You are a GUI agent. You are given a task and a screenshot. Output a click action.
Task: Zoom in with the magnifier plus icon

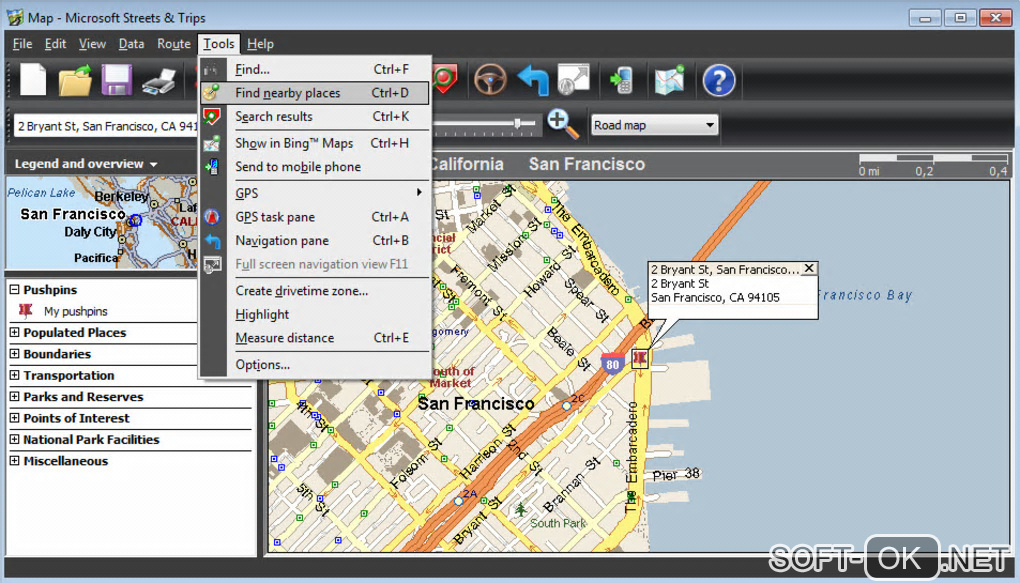pyautogui.click(x=563, y=124)
